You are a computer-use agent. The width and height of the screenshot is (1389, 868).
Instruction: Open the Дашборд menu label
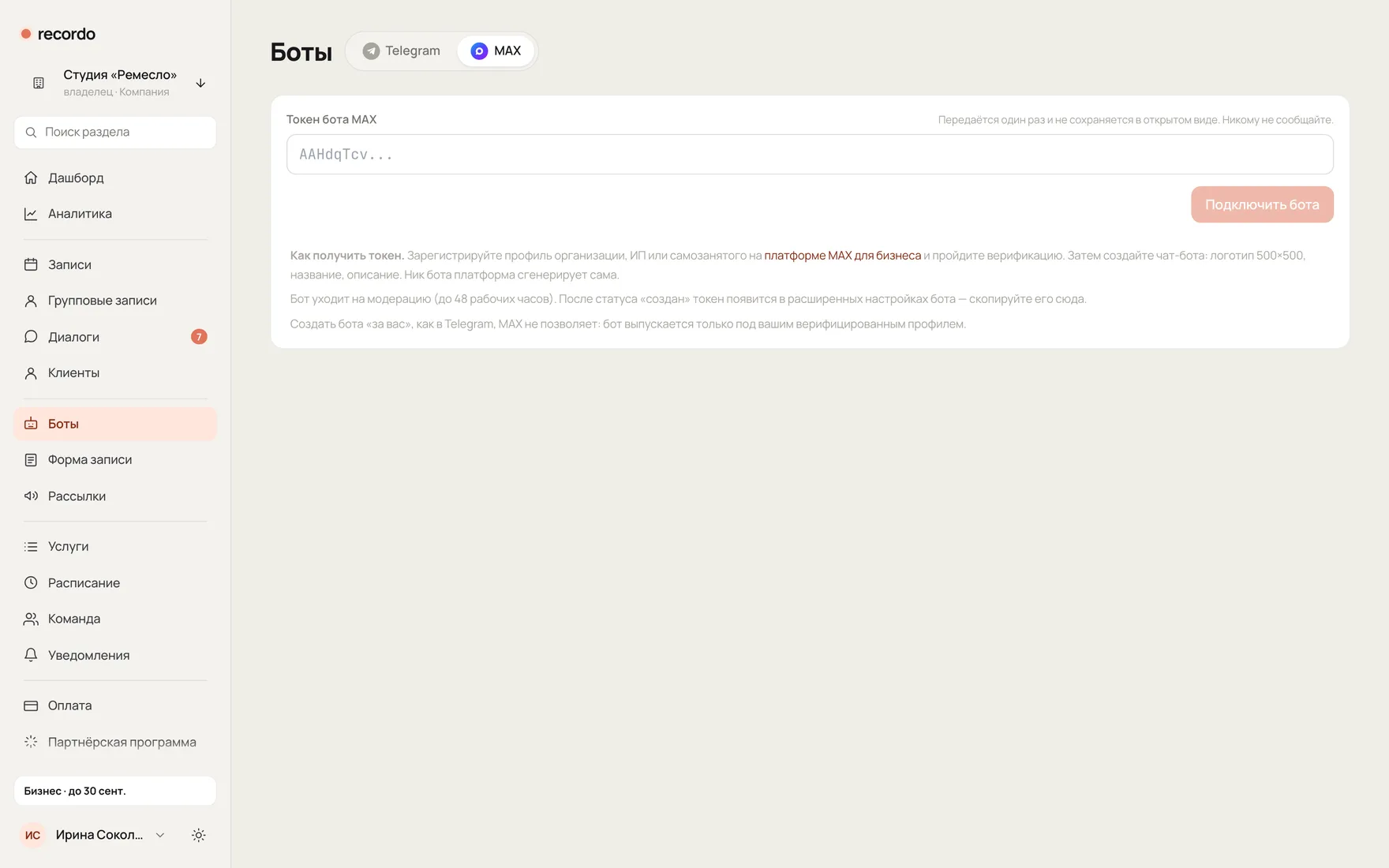[76, 178]
